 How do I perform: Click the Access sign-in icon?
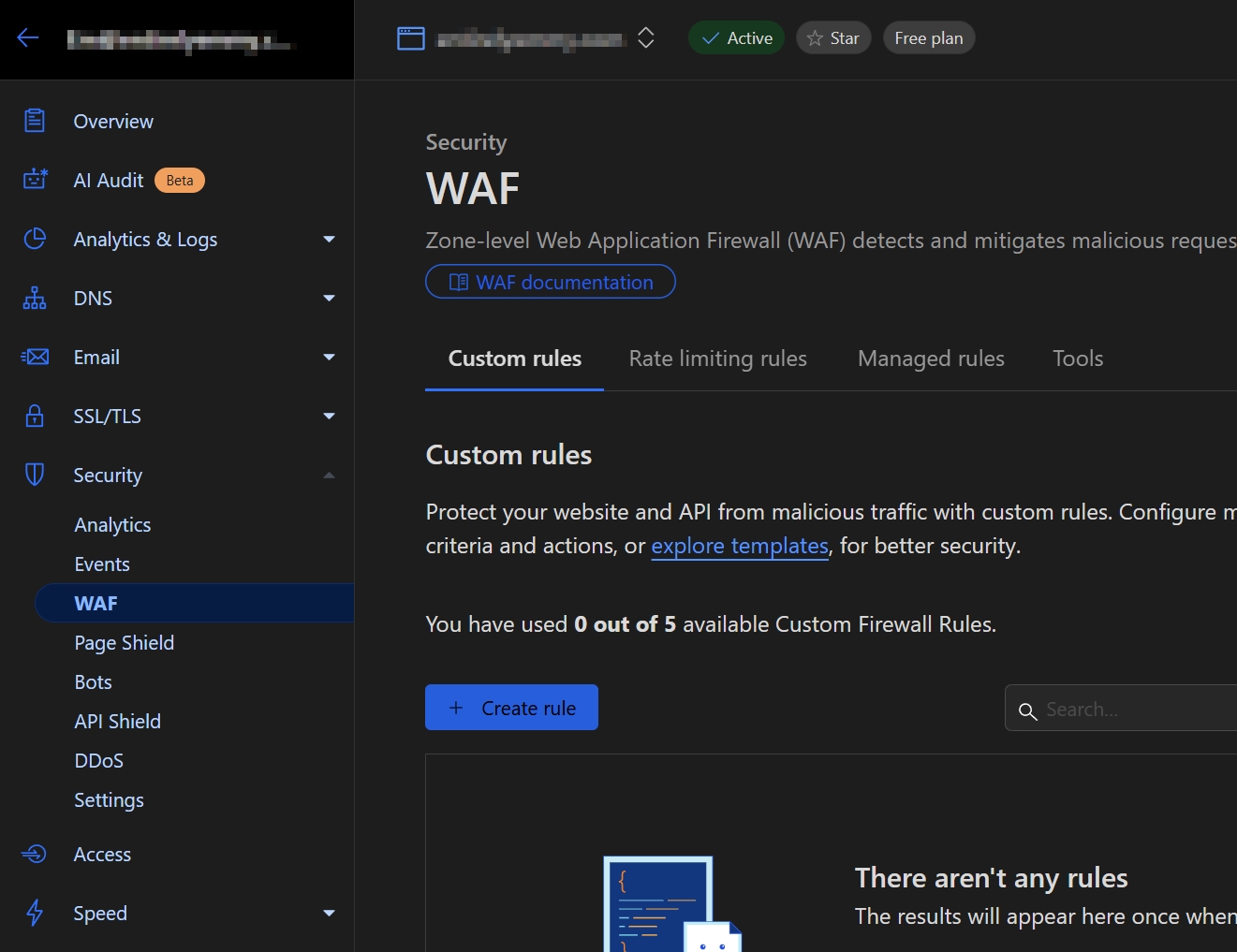pyautogui.click(x=35, y=854)
